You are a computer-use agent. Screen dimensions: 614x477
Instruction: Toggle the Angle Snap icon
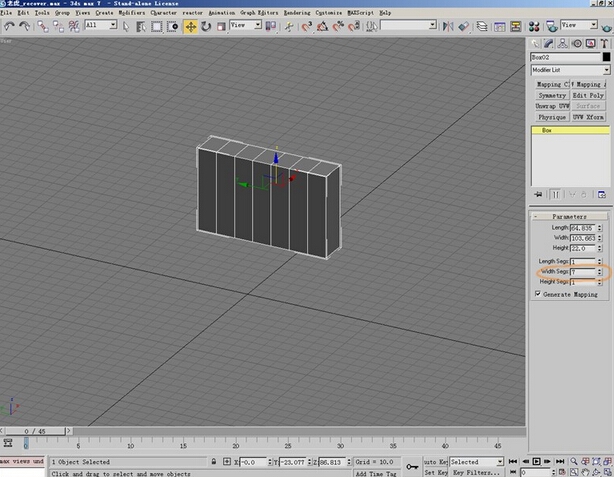pyautogui.click(x=322, y=26)
